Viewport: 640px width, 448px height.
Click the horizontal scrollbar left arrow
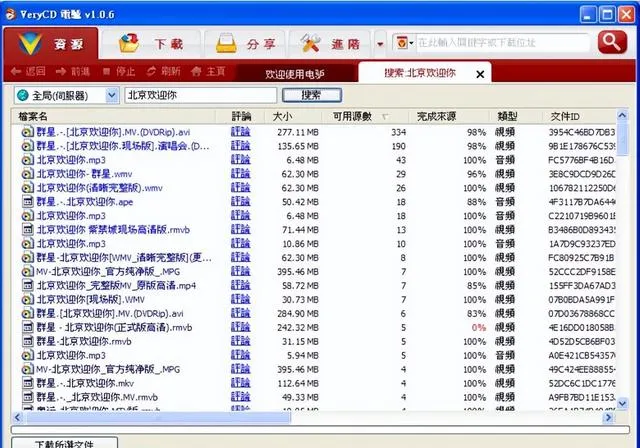pyautogui.click(x=18, y=417)
